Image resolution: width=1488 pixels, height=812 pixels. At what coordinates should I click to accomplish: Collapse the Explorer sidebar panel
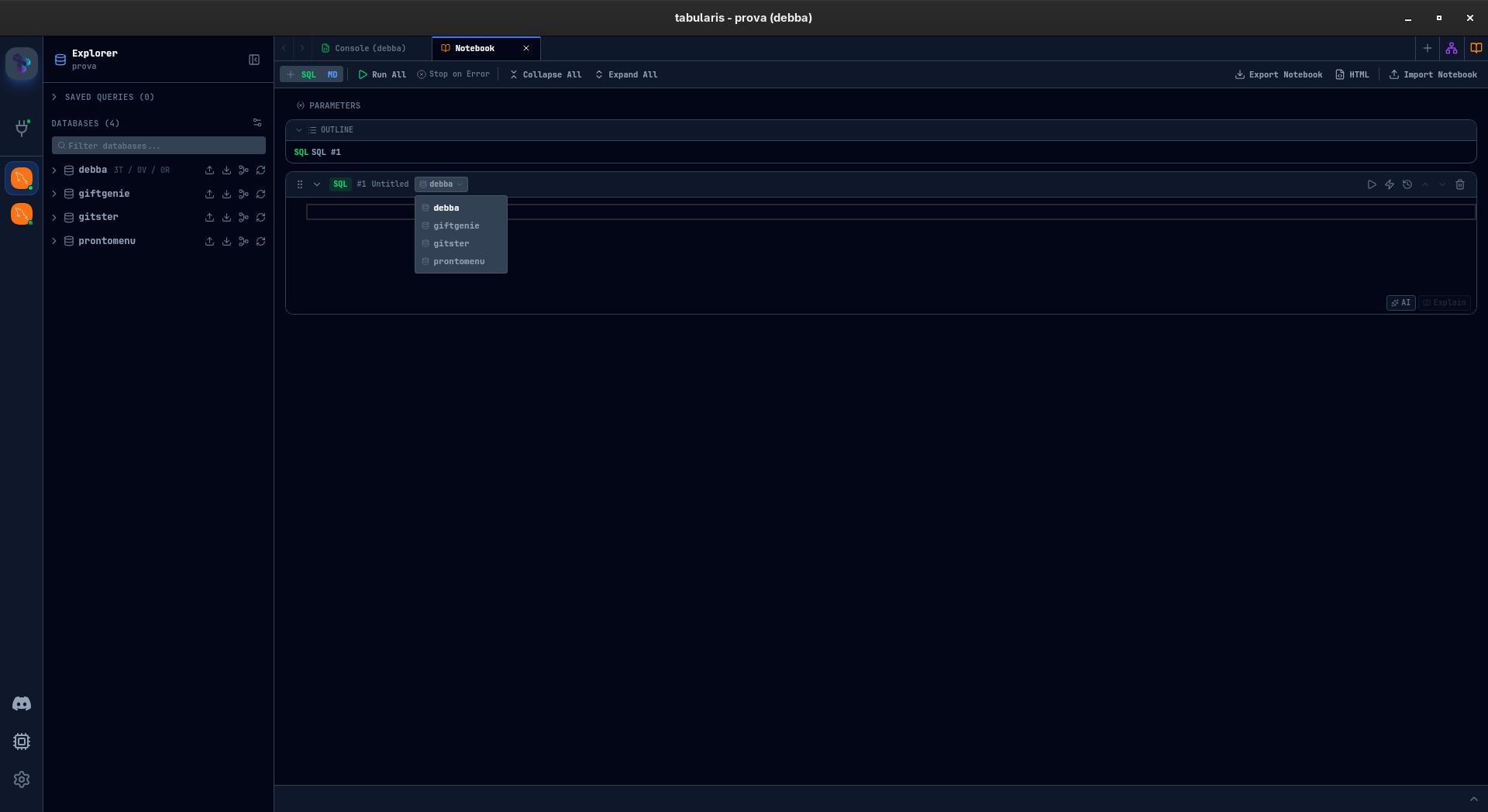pos(254,60)
